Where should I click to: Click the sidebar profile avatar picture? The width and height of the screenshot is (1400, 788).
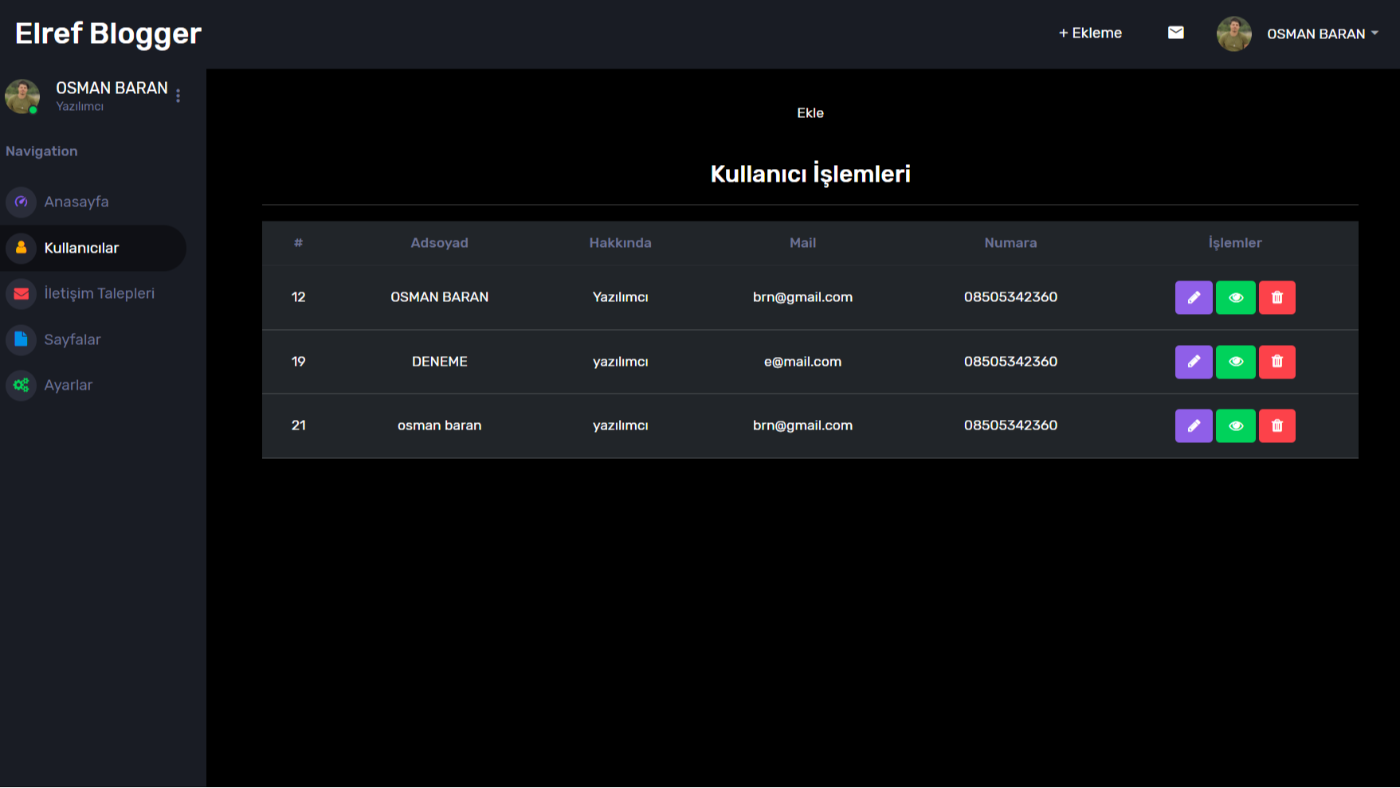22,96
